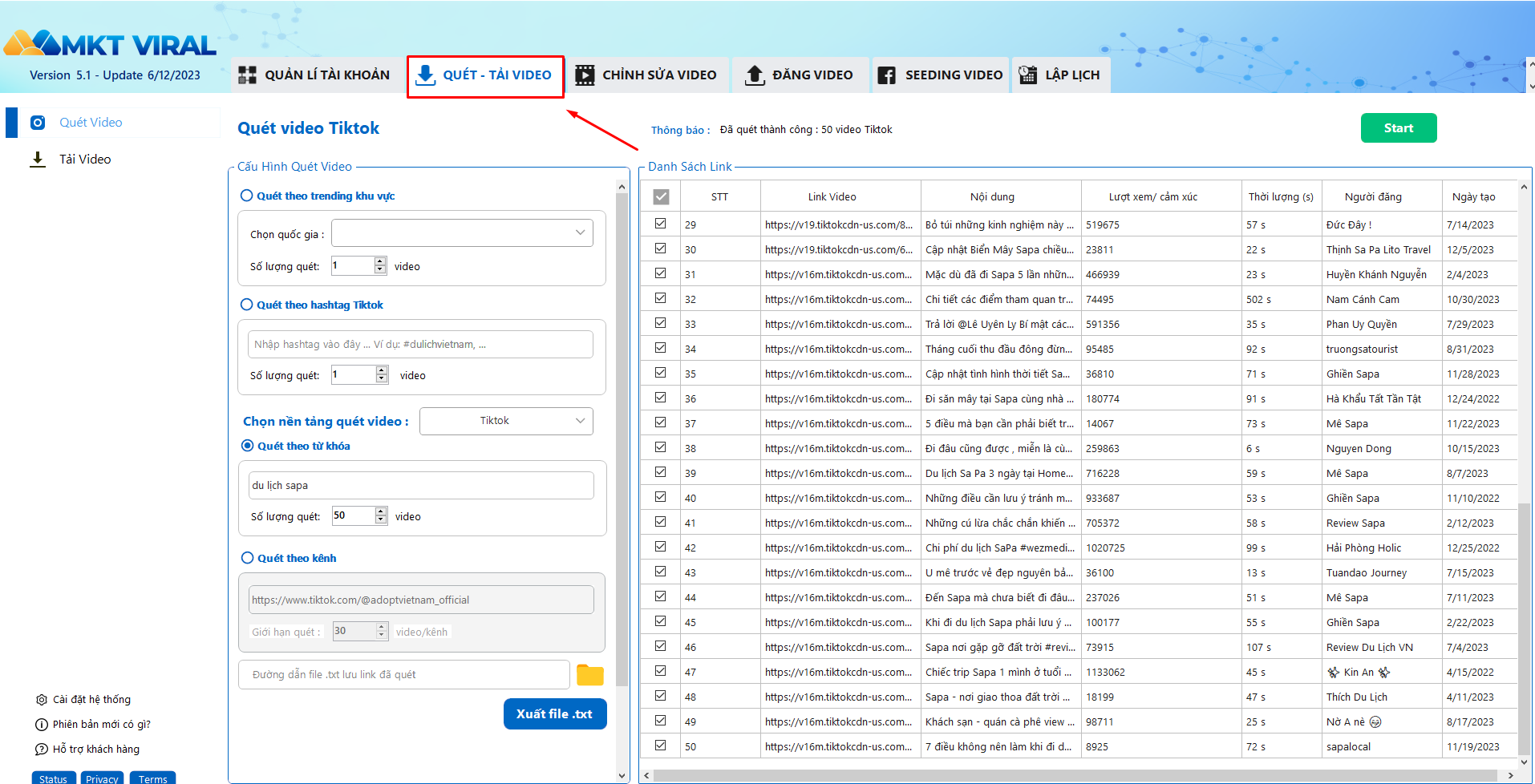Click the Tải Video download icon in the sidebar

(x=38, y=160)
